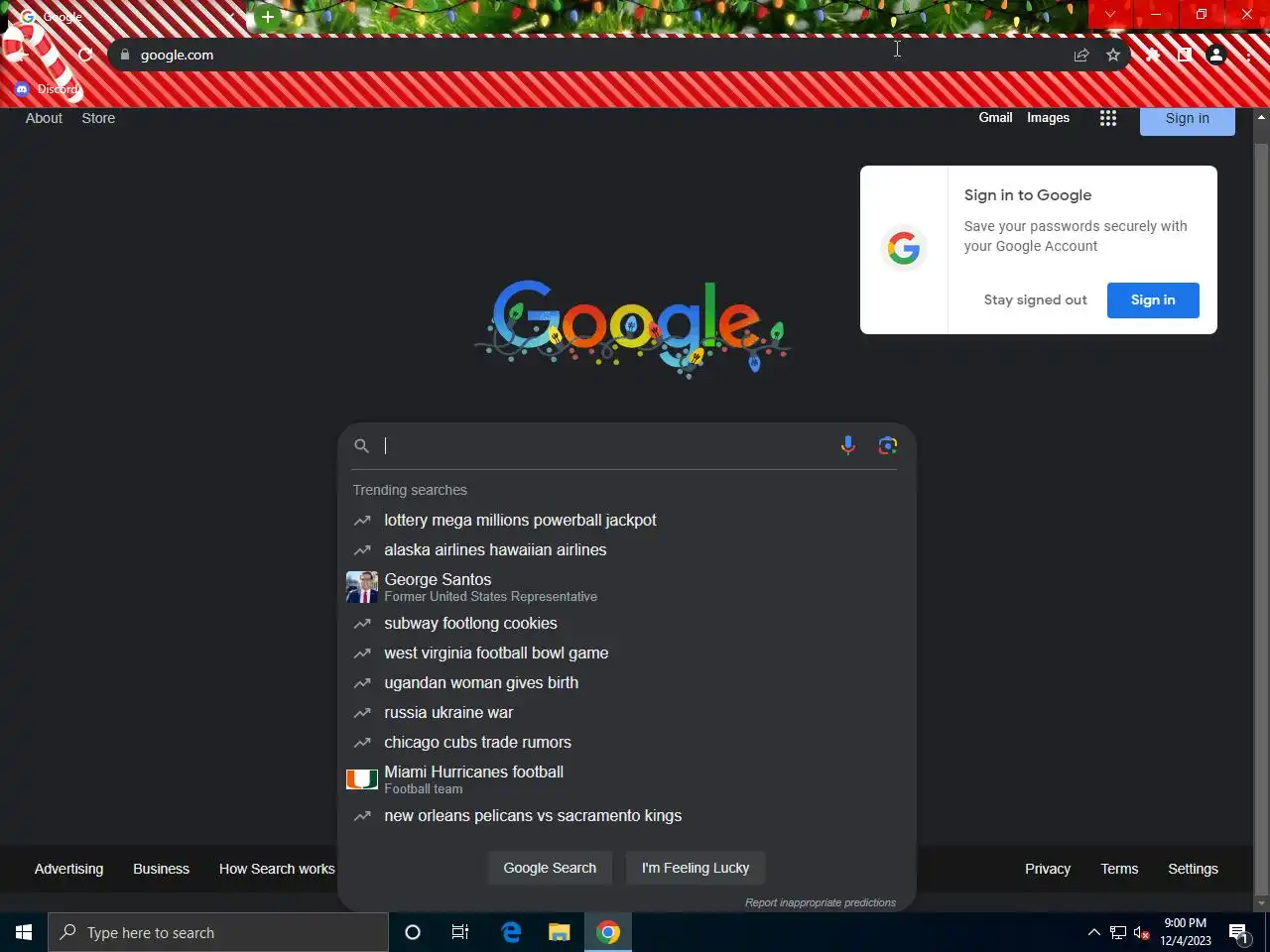
Task: Open How Search works footer link
Action: [277, 869]
